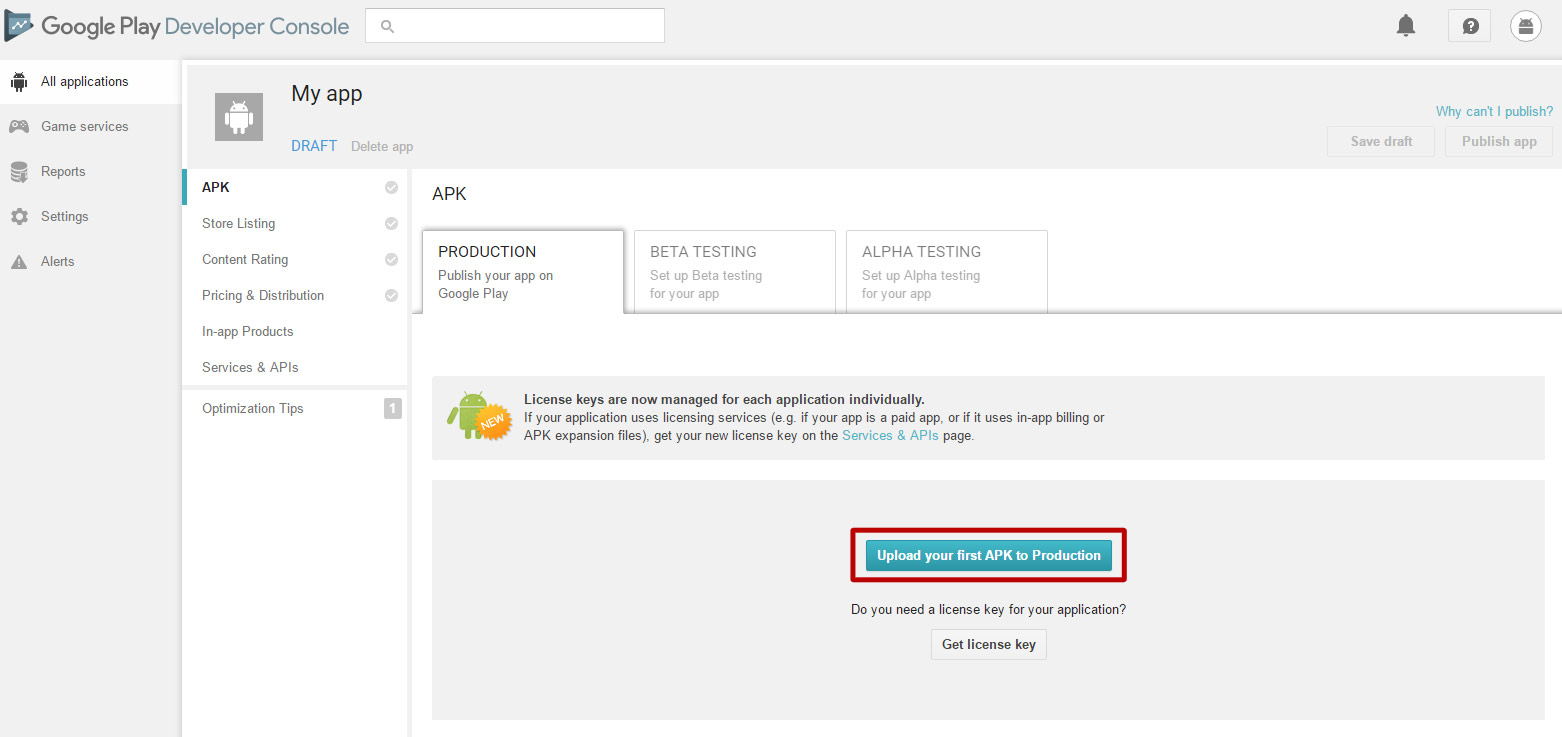The image size is (1562, 737).
Task: Click the Content Rating checkmark
Action: 391,260
